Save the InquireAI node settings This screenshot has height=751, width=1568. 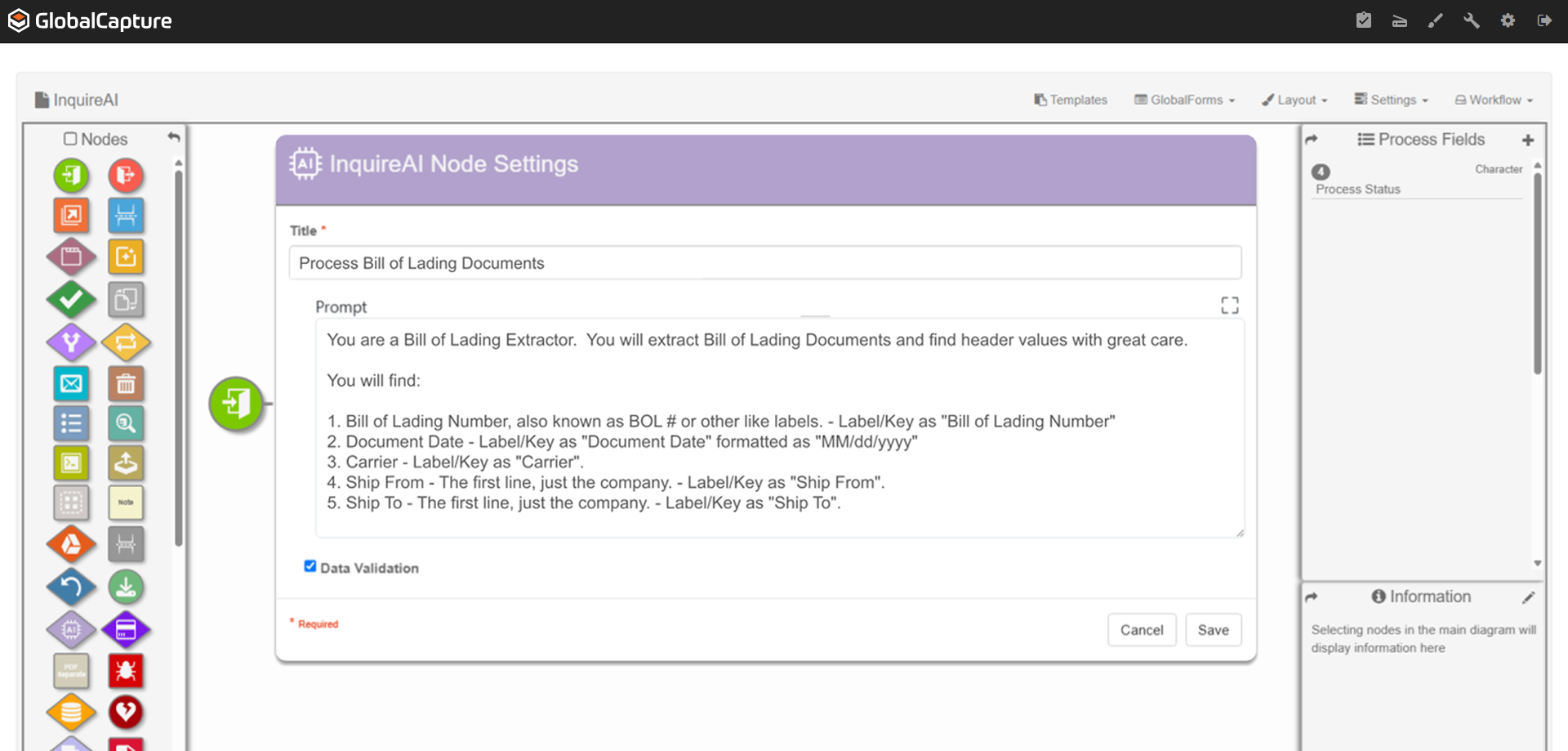click(1214, 630)
